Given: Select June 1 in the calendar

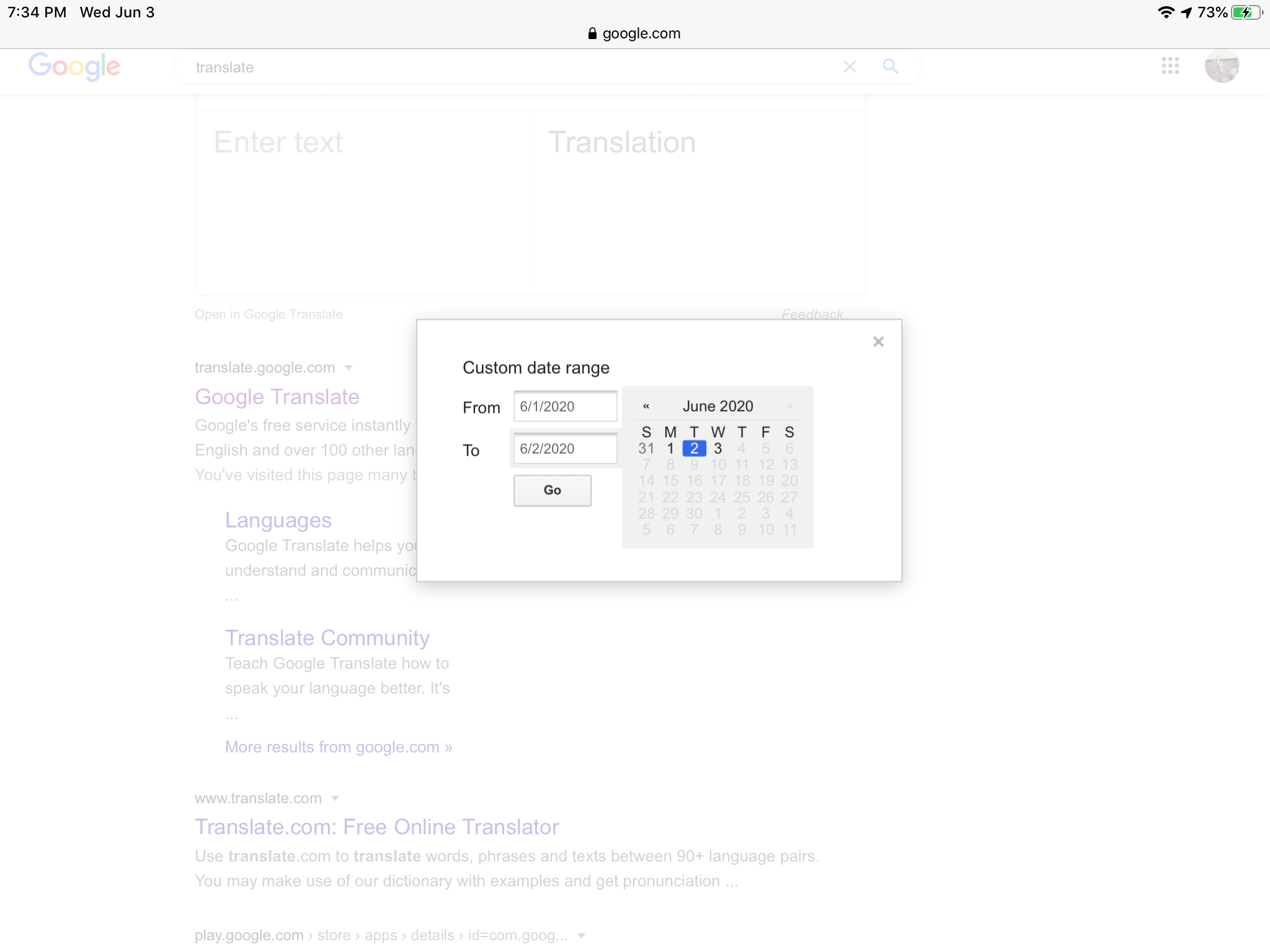Looking at the screenshot, I should (670, 448).
